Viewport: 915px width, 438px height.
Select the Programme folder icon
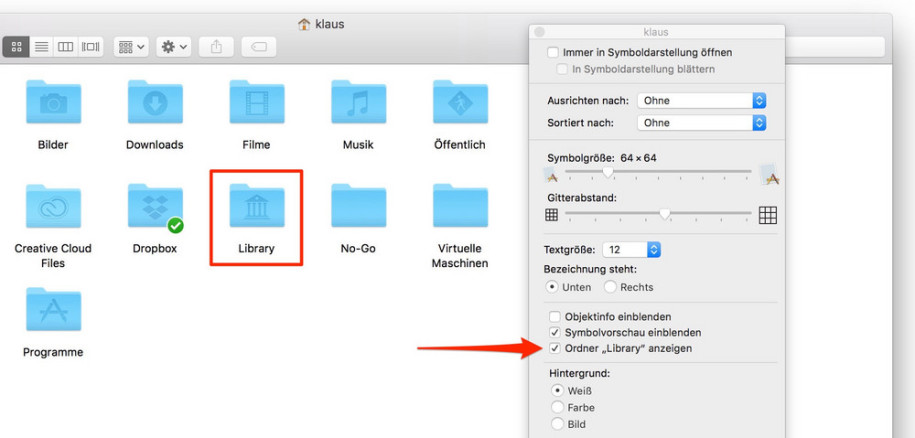pyautogui.click(x=53, y=310)
